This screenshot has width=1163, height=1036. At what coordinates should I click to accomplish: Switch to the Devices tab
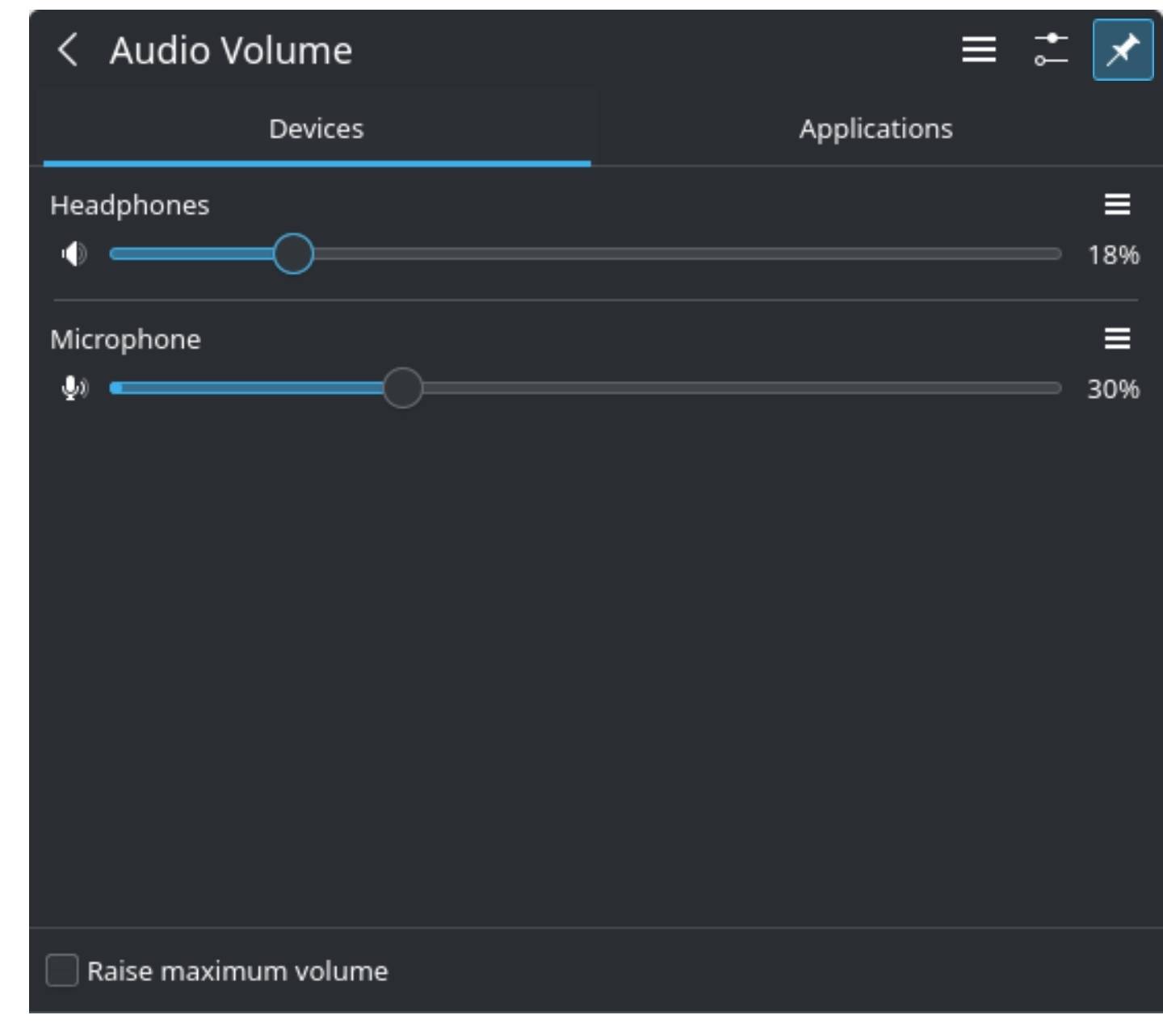click(316, 129)
